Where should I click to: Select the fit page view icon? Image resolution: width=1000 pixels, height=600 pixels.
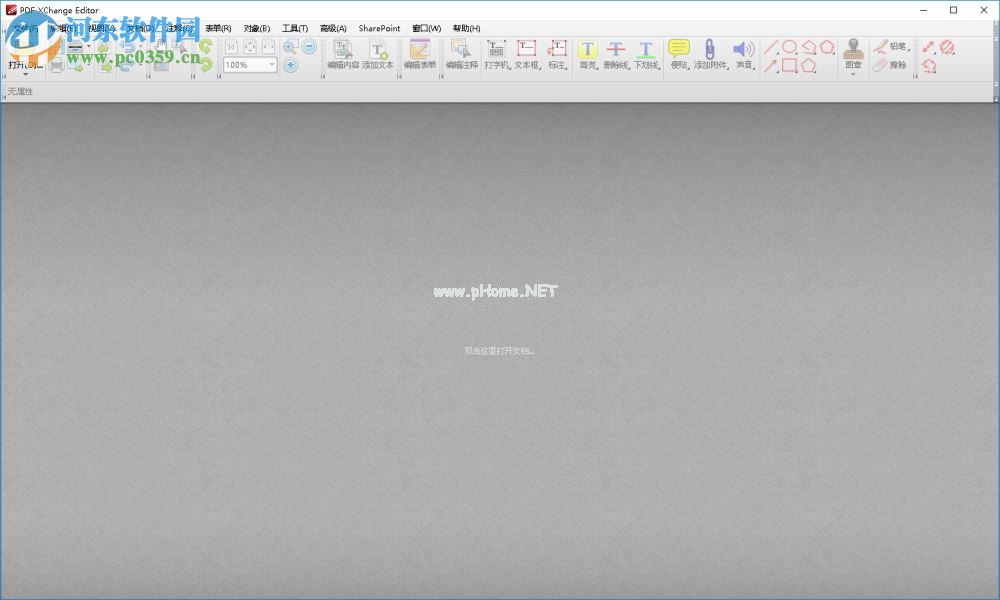click(250, 47)
